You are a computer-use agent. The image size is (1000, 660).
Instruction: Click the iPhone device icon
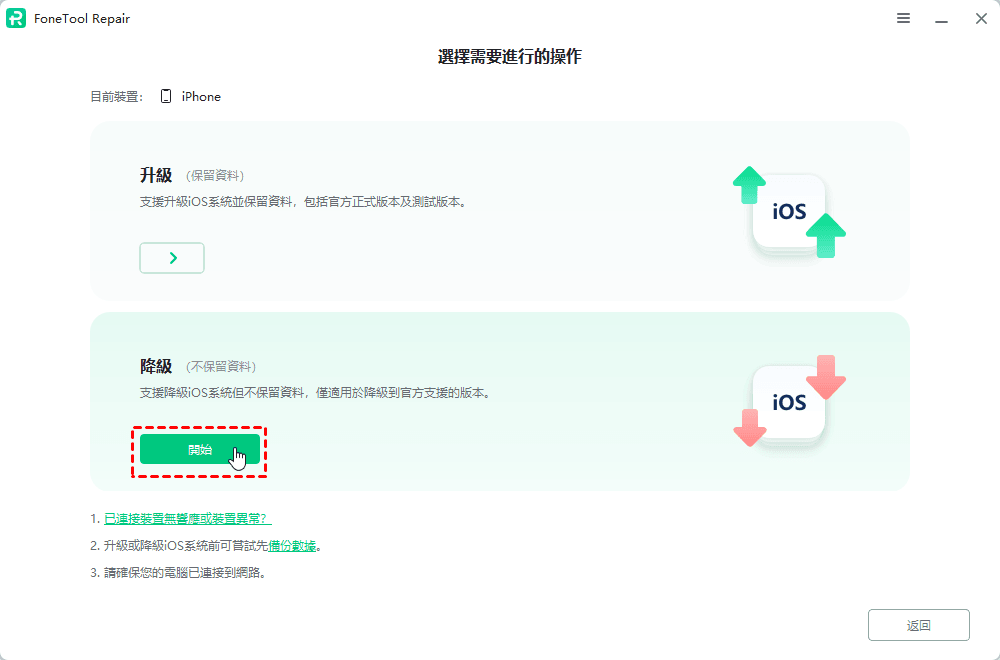click(166, 97)
